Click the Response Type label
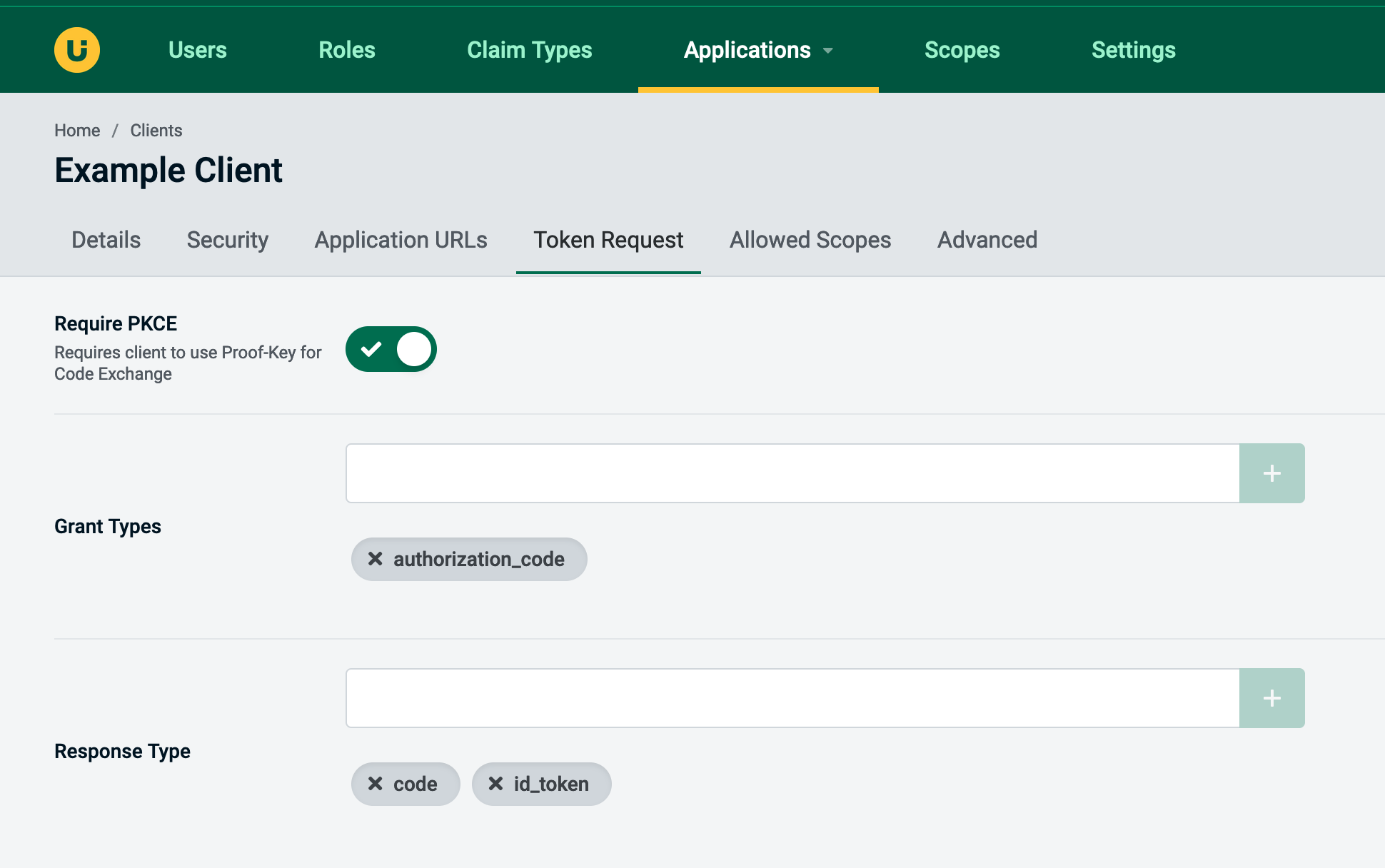Screen dimensions: 1385x868 (x=122, y=751)
